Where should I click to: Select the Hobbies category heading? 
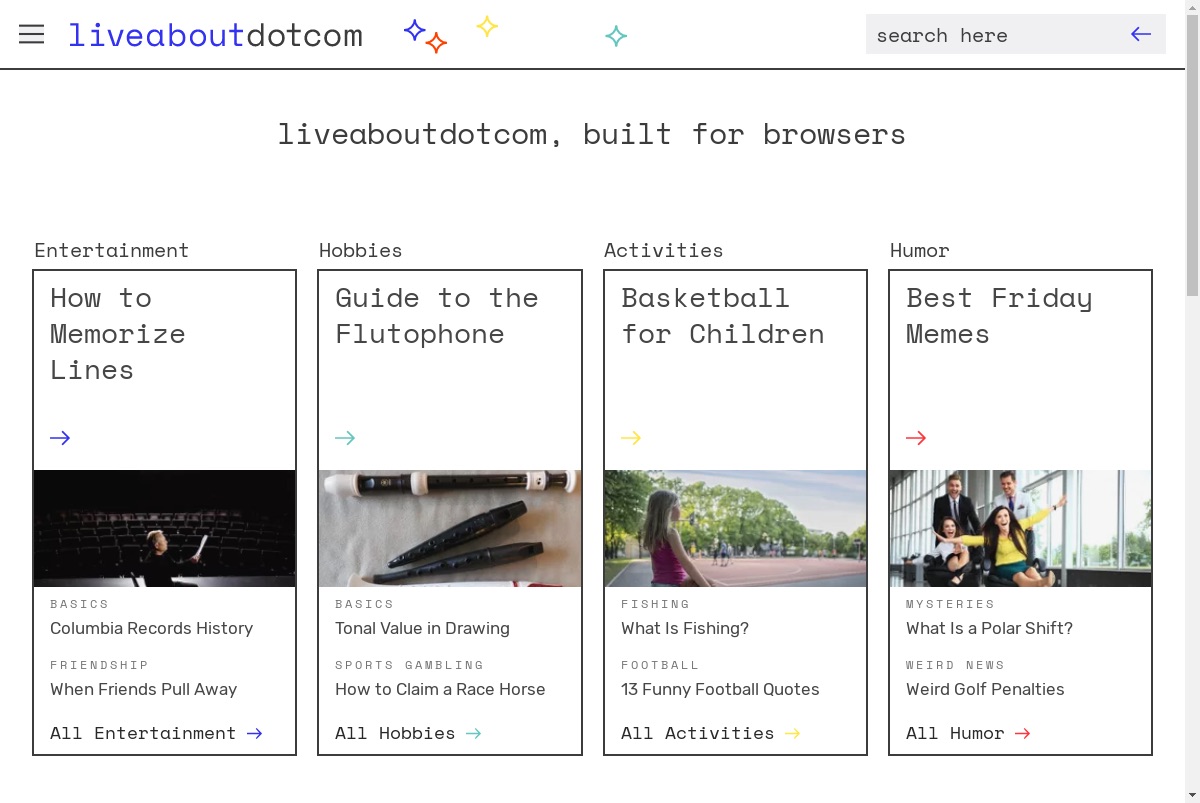(360, 251)
